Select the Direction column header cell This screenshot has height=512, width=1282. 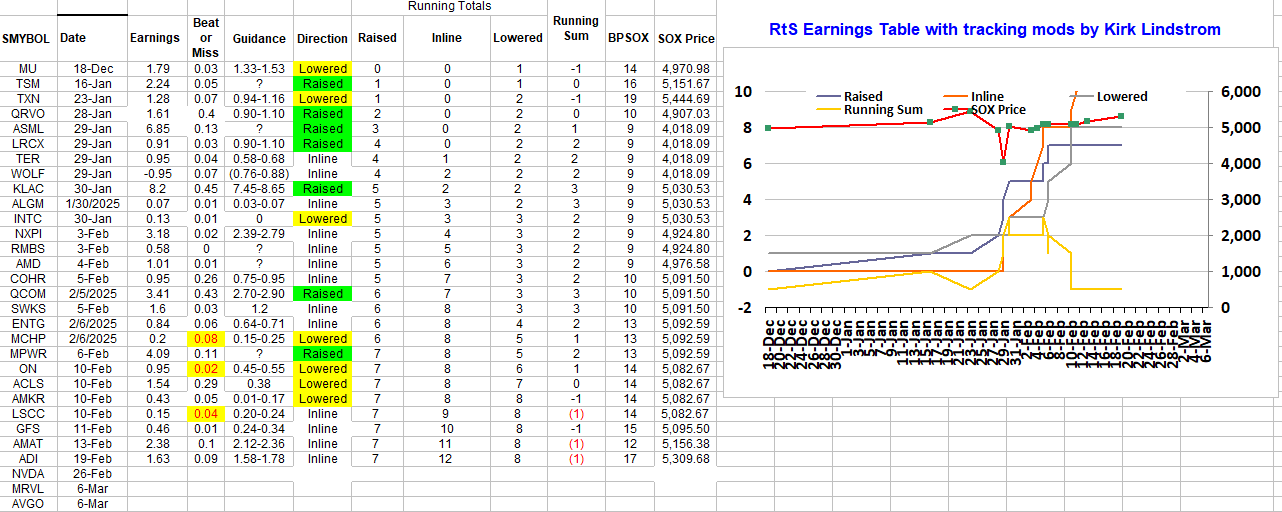pos(323,39)
